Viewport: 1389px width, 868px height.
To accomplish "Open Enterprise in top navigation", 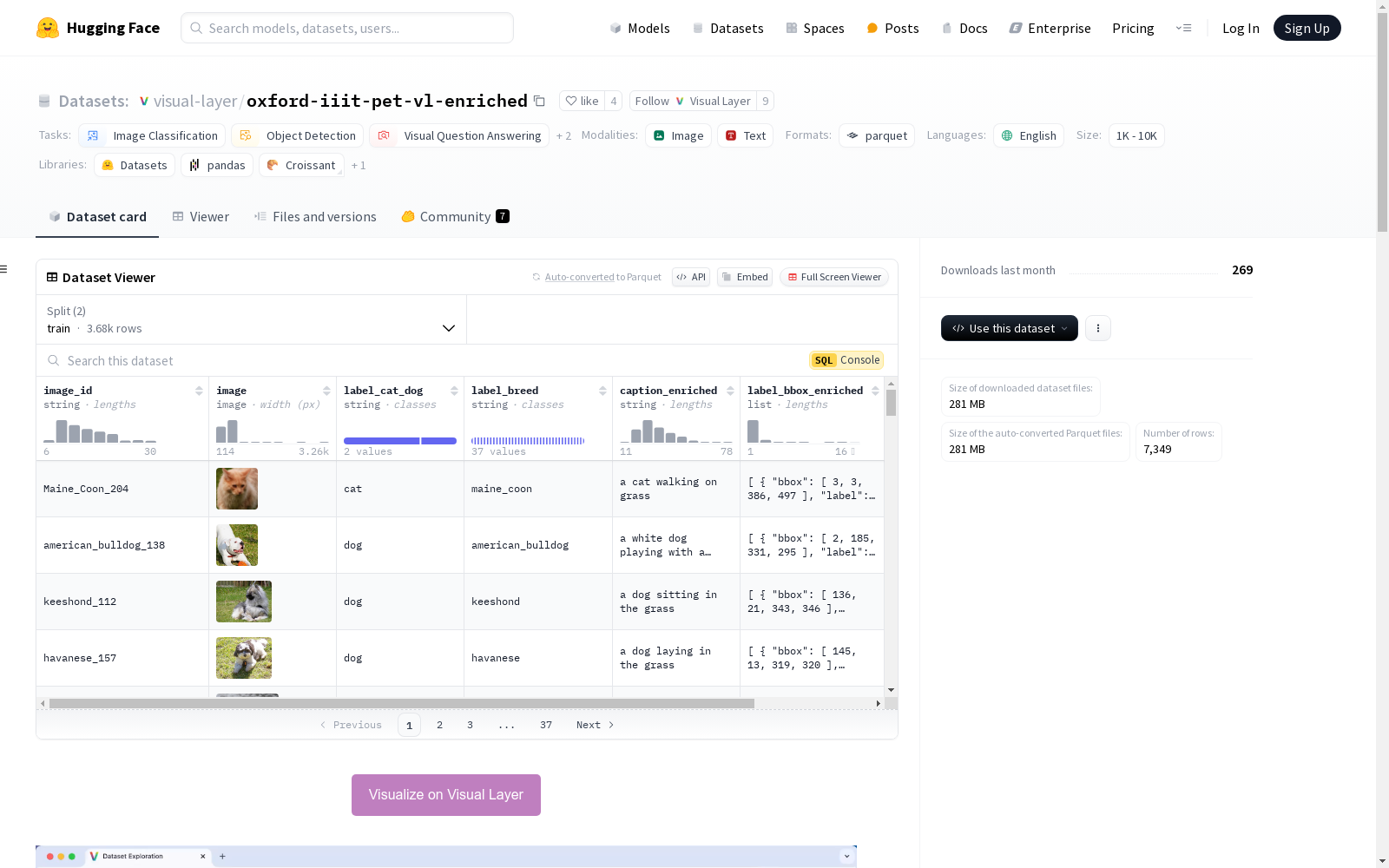I will point(1050,28).
